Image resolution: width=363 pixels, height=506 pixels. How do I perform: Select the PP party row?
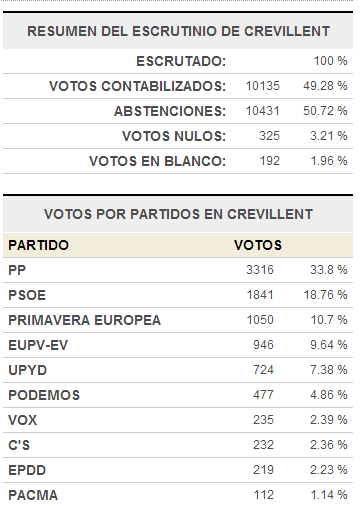pos(178,270)
